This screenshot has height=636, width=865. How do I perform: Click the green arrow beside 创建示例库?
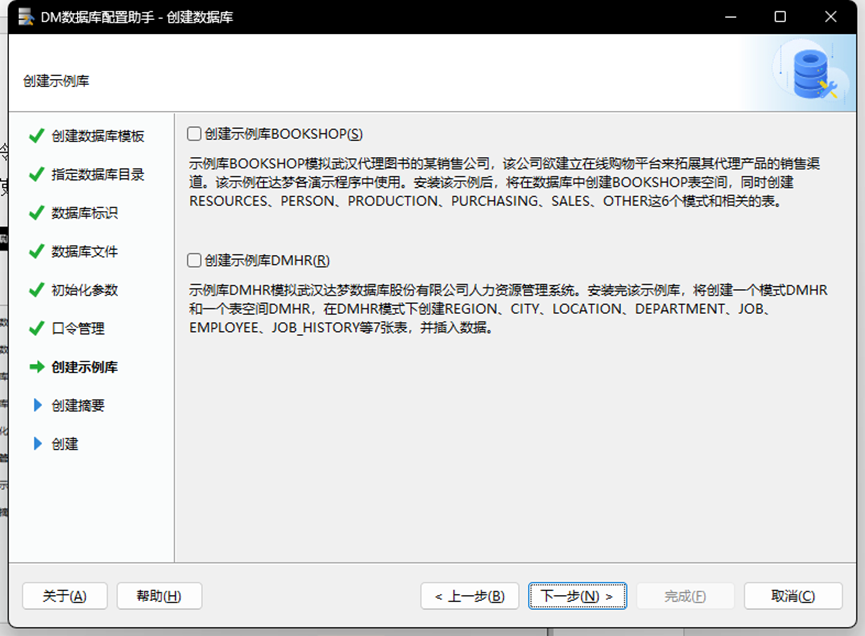pos(37,367)
